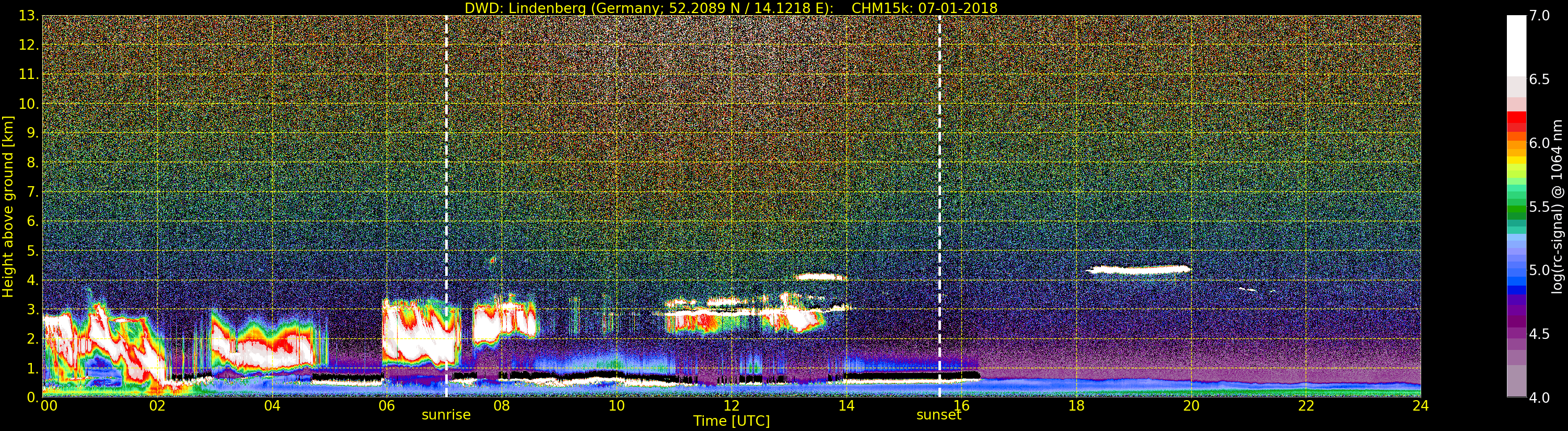Click the colorbar tick label '6.5'

tap(1539, 80)
